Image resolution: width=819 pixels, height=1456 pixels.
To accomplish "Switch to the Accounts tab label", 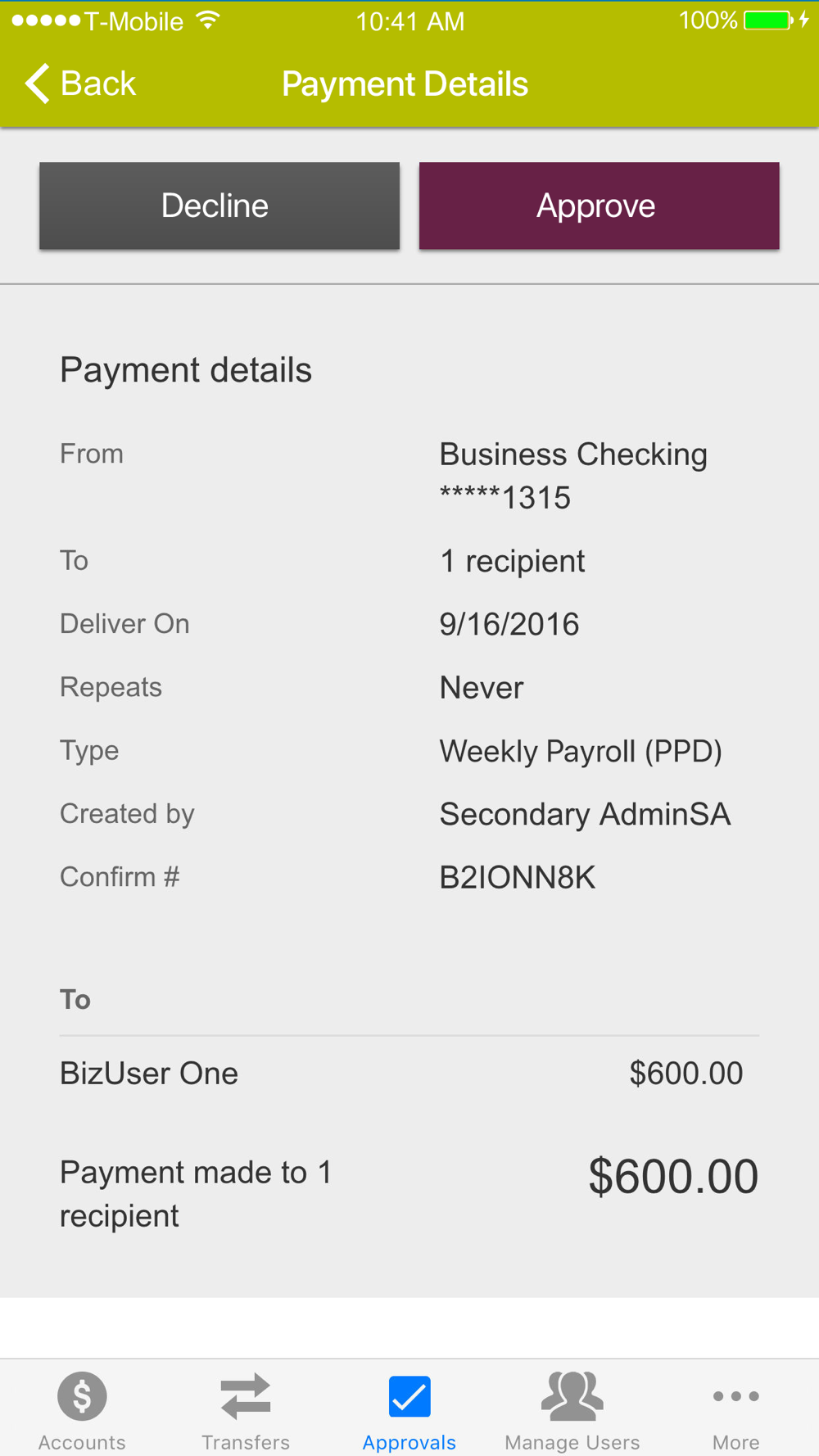I will 82,1442.
